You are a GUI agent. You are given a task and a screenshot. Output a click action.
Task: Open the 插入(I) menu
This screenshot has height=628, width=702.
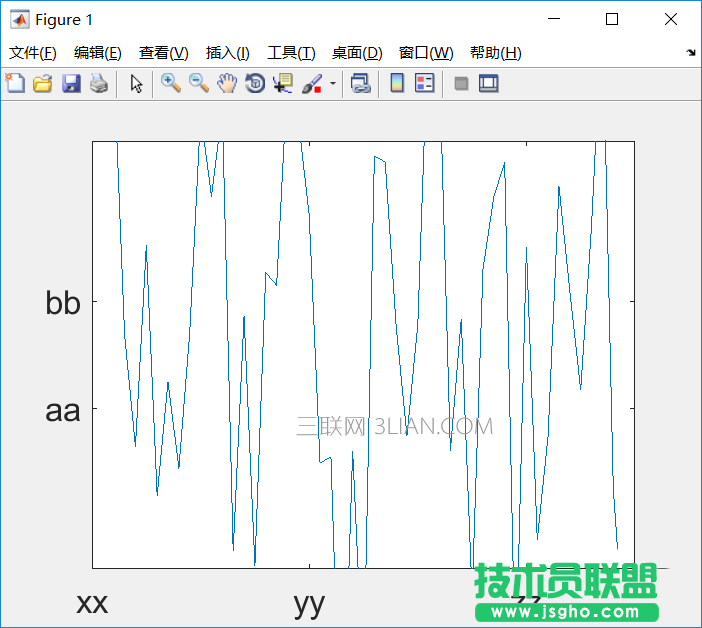coord(227,53)
